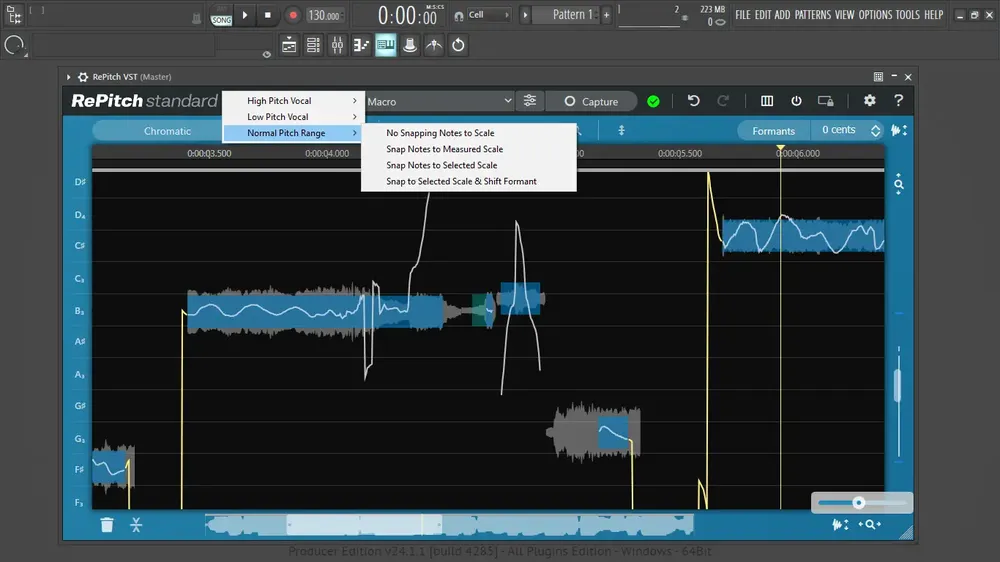The height and width of the screenshot is (562, 1000).
Task: Open the FL Studio mixer icon
Action: point(337,45)
